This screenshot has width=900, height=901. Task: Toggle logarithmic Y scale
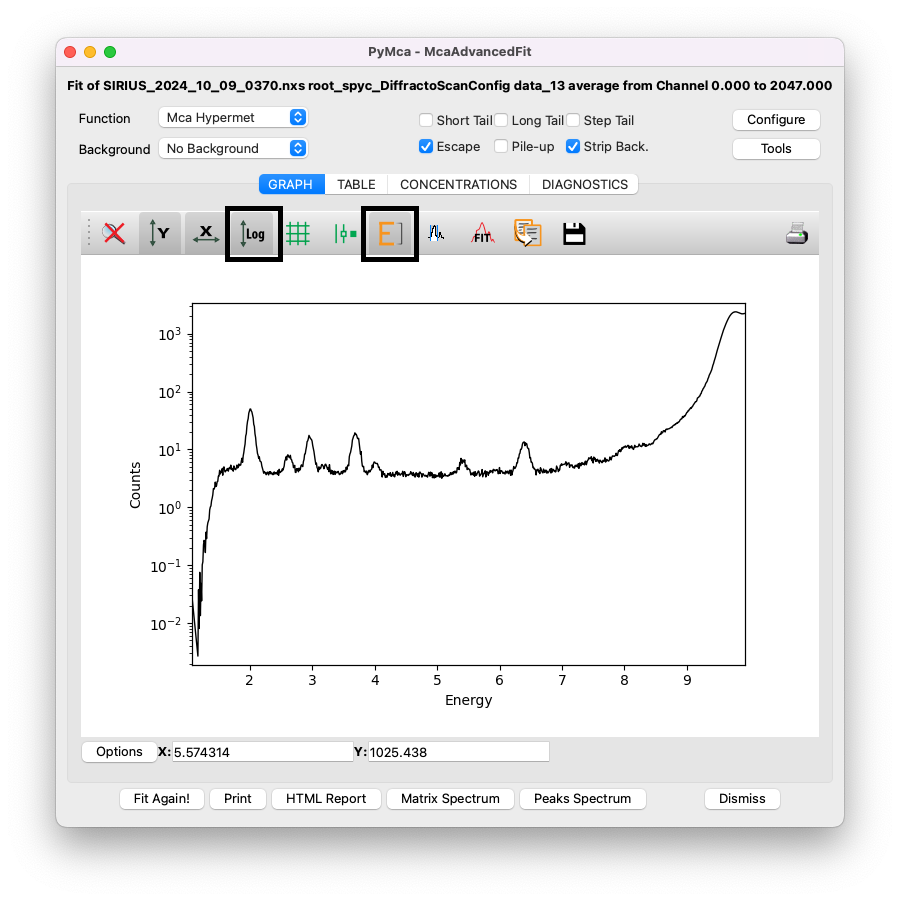[253, 234]
